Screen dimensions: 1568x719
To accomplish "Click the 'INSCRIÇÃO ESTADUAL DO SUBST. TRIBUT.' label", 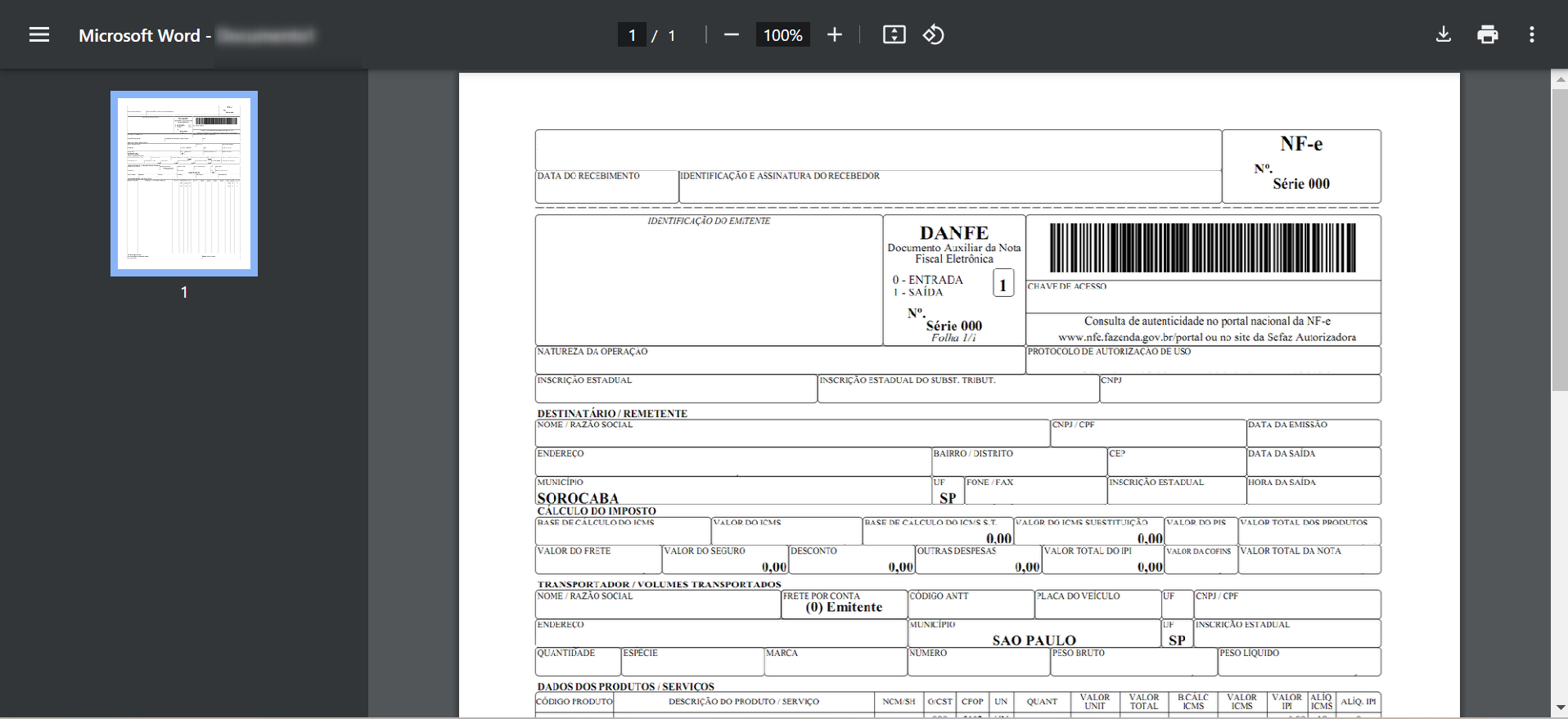I will click(908, 380).
